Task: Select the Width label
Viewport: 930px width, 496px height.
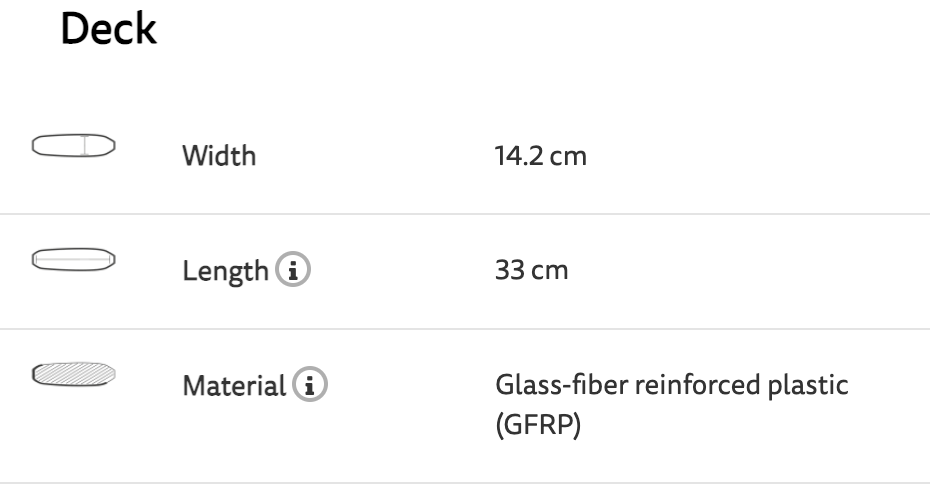Action: [218, 157]
